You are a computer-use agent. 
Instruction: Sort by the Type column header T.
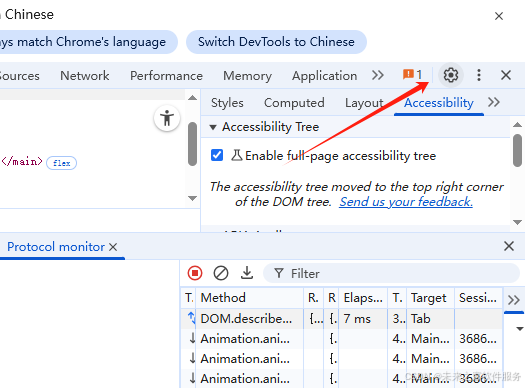(x=189, y=298)
